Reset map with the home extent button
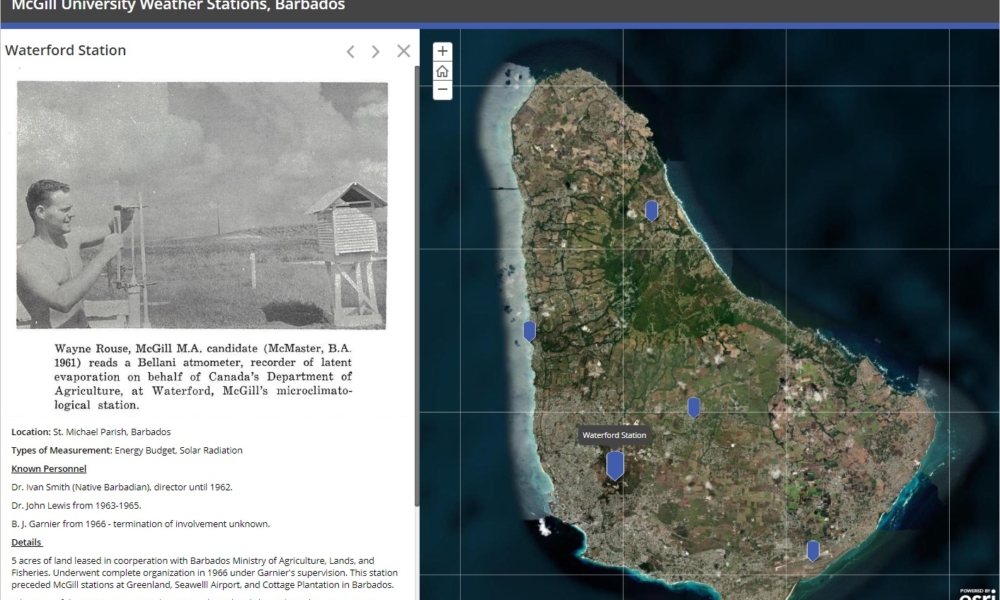Image resolution: width=1000 pixels, height=600 pixels. (x=442, y=71)
